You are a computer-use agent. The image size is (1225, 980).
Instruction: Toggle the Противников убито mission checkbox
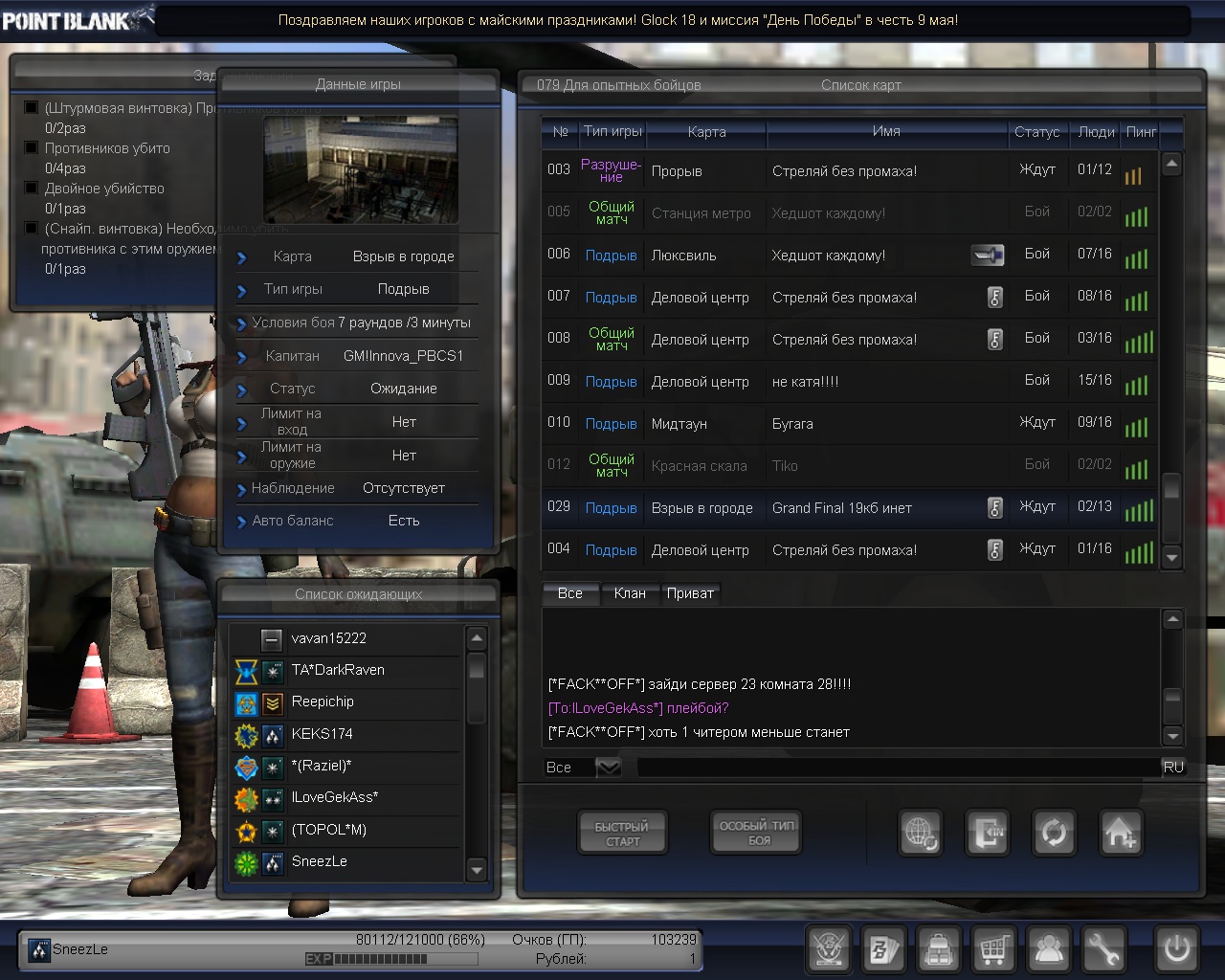coord(32,148)
